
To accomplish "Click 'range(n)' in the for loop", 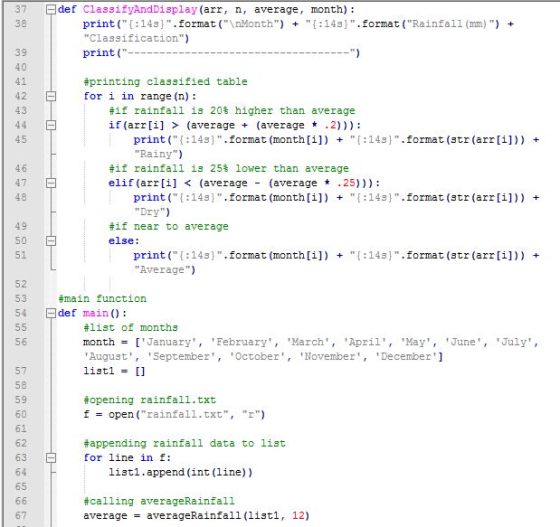I will coord(165,96).
